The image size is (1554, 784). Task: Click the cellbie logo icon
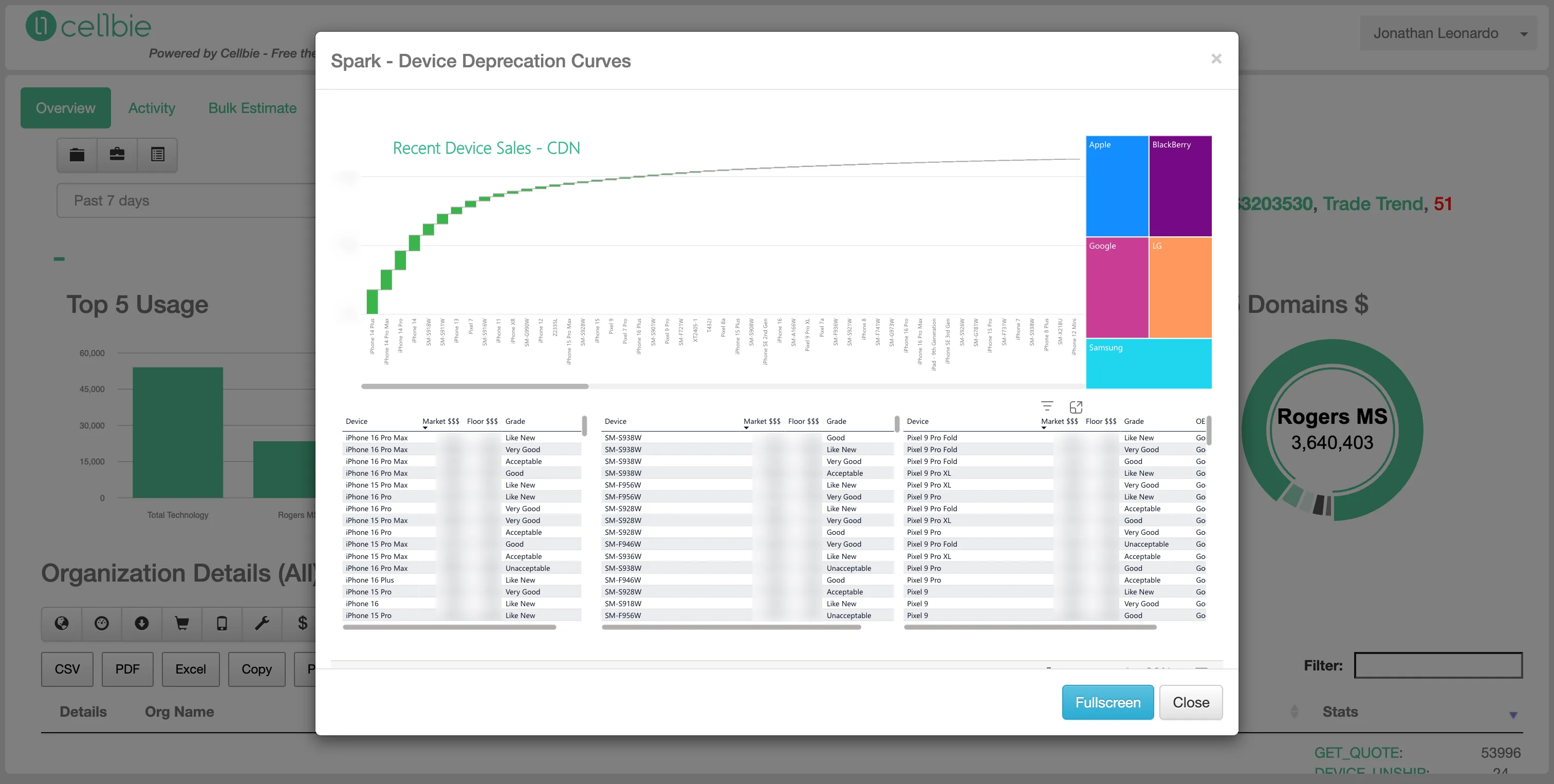pos(41,26)
